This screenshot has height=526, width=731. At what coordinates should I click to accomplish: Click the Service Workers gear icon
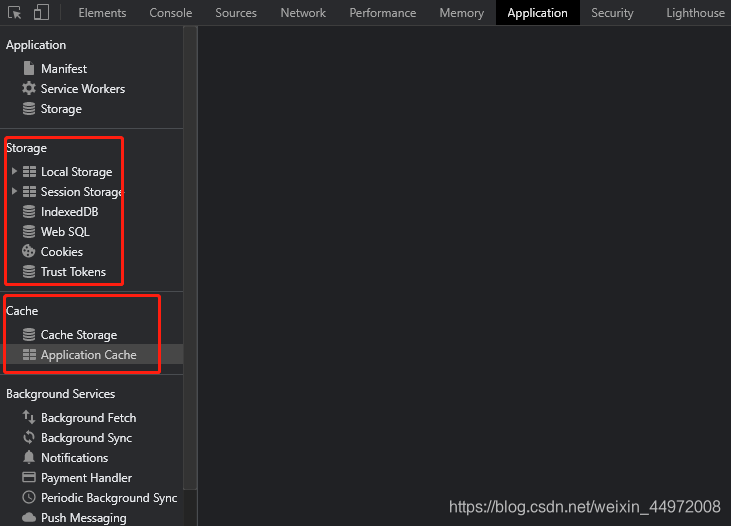[29, 88]
